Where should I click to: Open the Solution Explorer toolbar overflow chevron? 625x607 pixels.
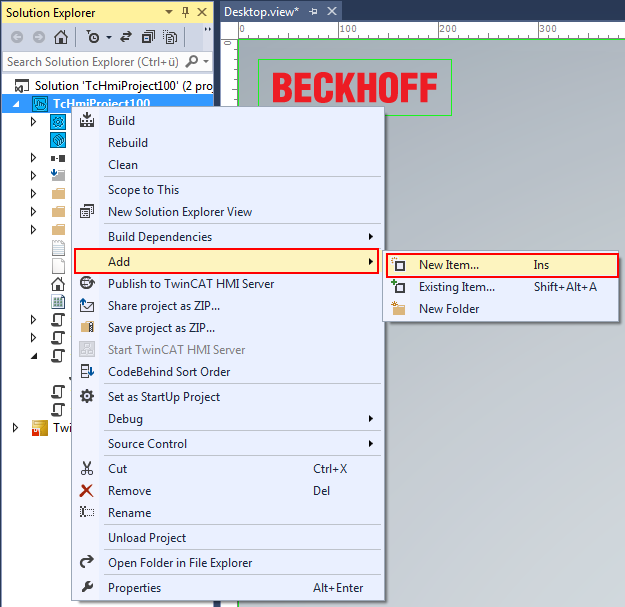pos(208,29)
